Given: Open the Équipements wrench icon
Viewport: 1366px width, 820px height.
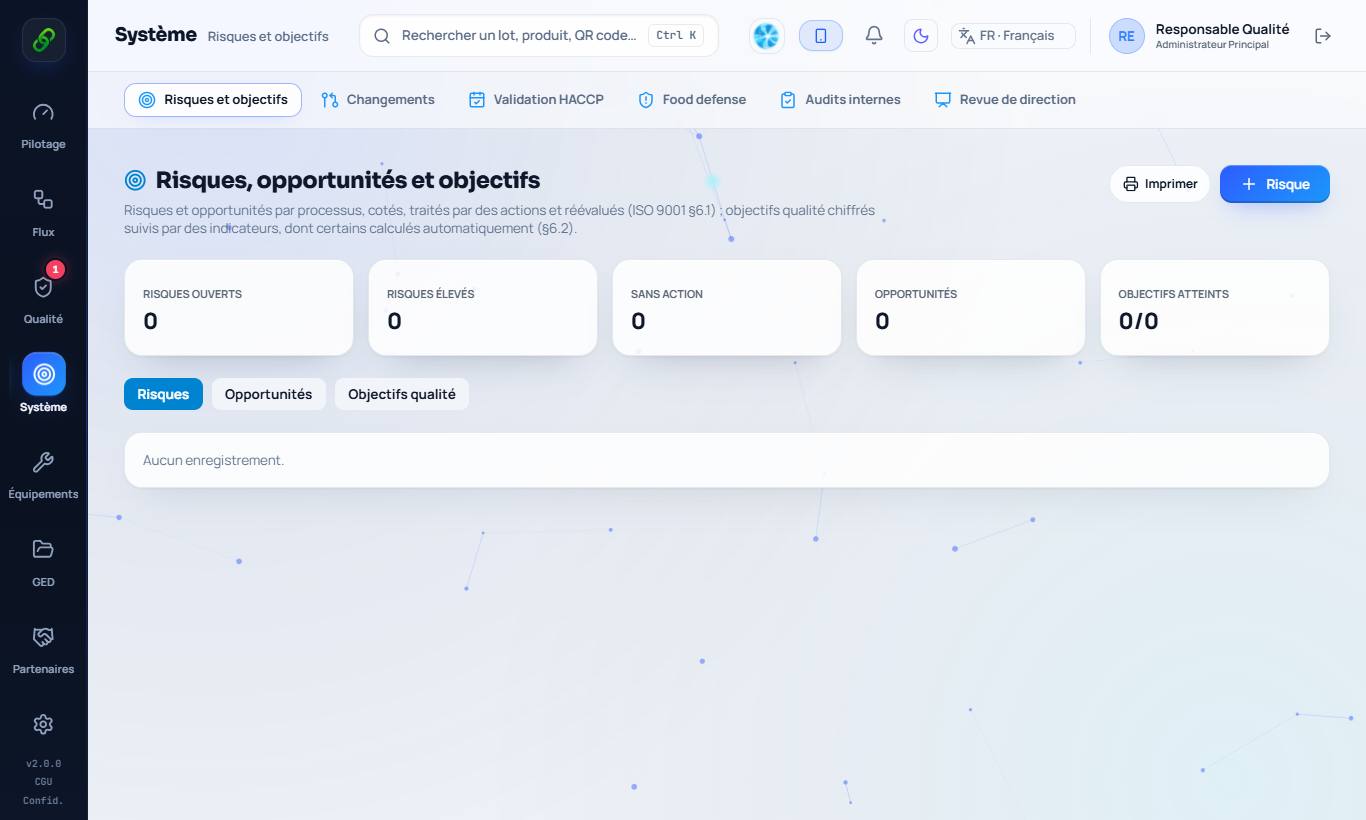Looking at the screenshot, I should coord(43,462).
